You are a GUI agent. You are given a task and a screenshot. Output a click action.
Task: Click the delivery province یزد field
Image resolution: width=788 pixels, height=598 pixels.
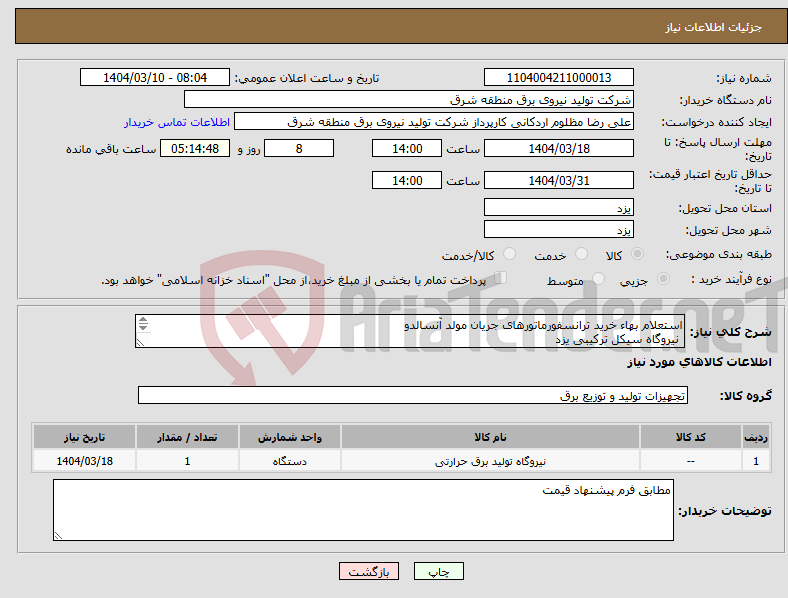click(559, 207)
